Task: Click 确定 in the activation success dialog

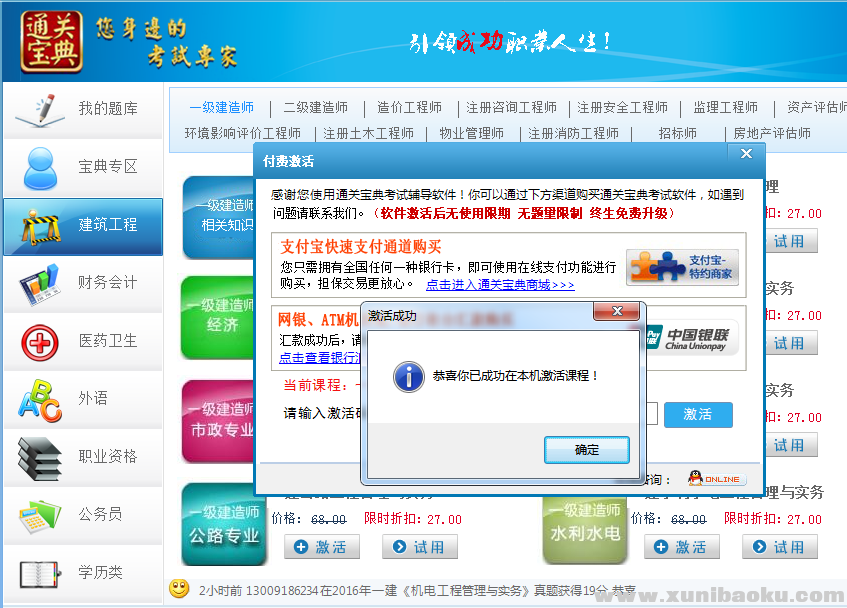Action: 587,450
